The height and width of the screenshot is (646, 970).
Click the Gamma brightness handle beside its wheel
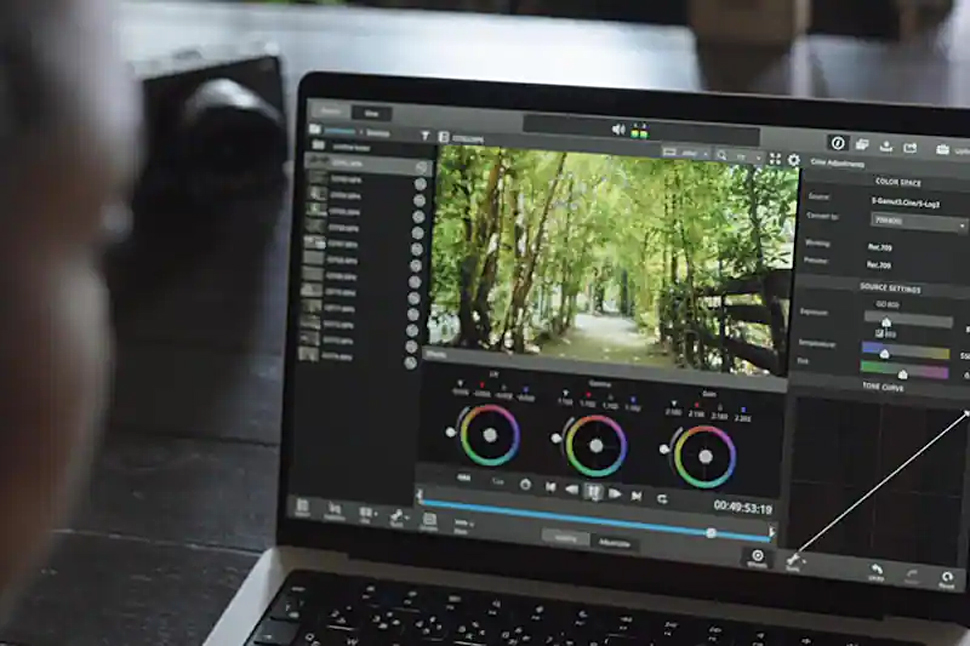coord(556,439)
